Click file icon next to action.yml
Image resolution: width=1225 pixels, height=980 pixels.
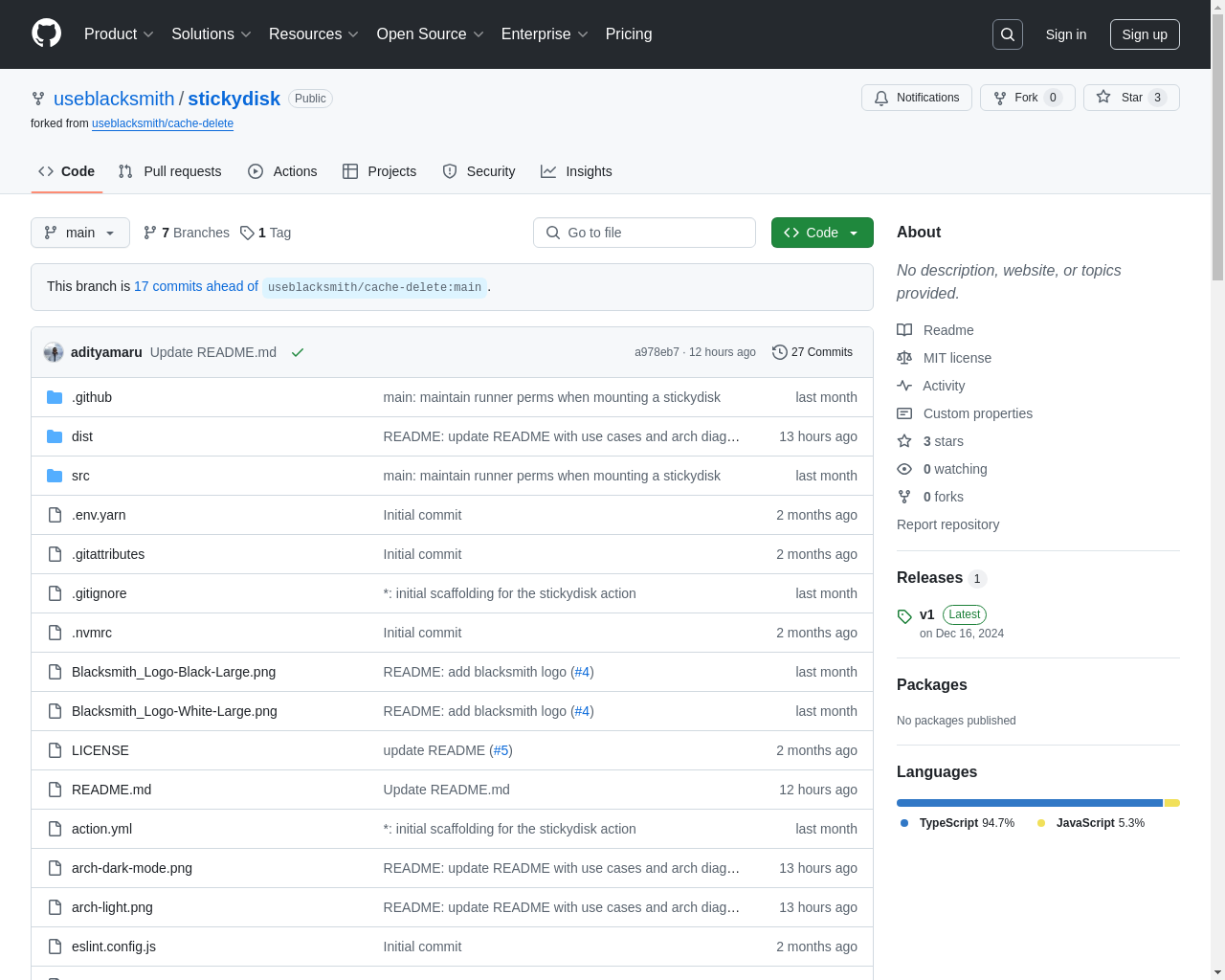pos(55,829)
